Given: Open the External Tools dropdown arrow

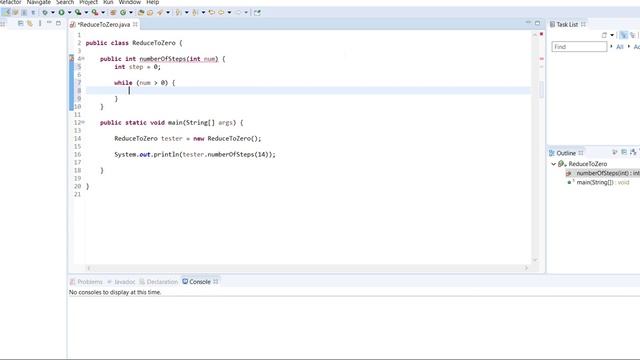Looking at the screenshot, I should click(103, 12).
